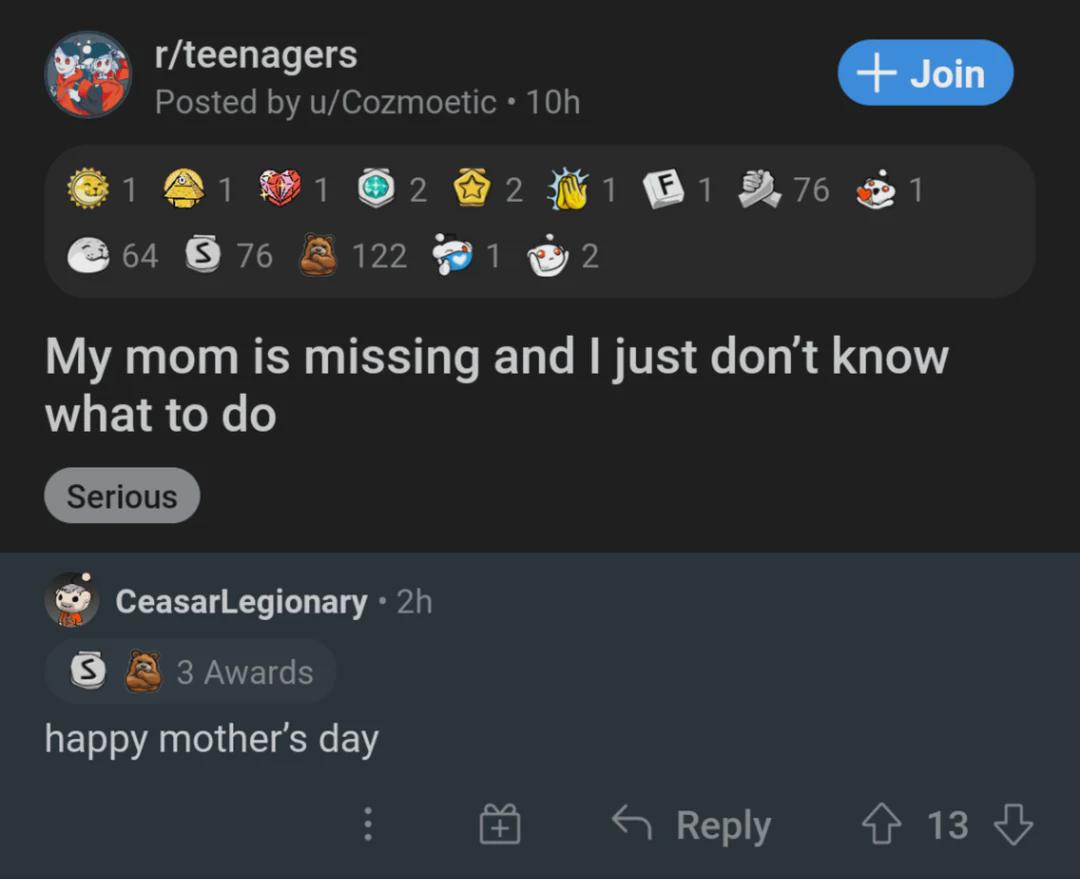
Task: Open the award gift icon under the comment
Action: click(501, 824)
